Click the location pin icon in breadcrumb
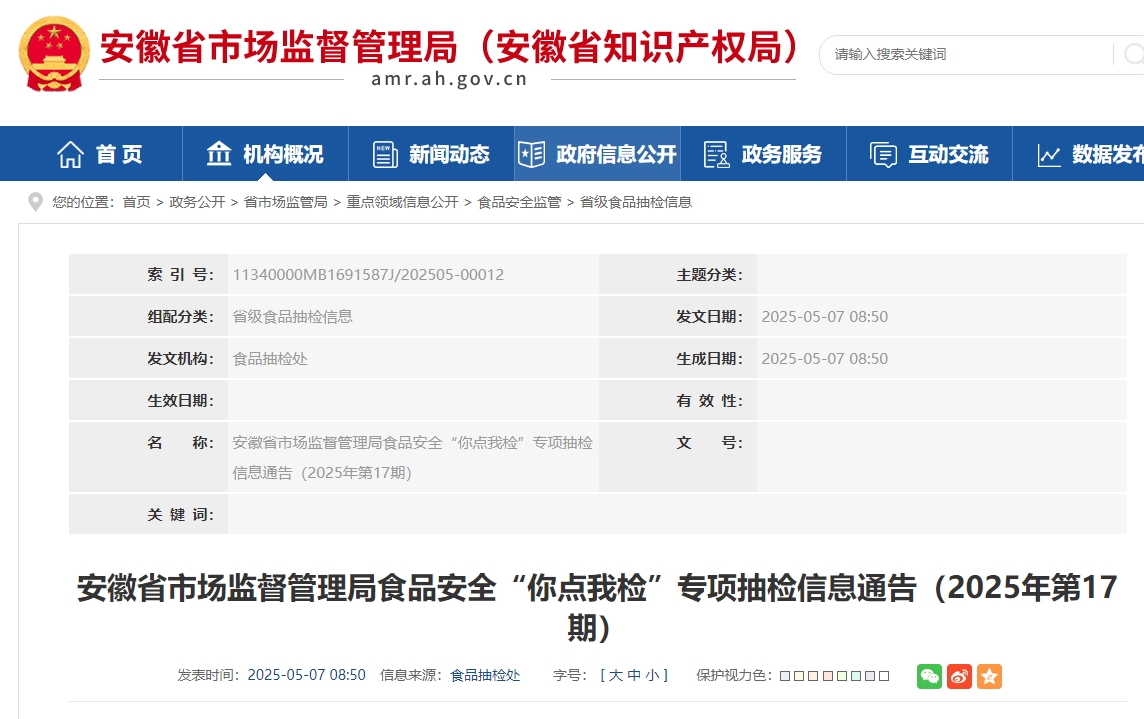The image size is (1144, 719). tap(36, 202)
